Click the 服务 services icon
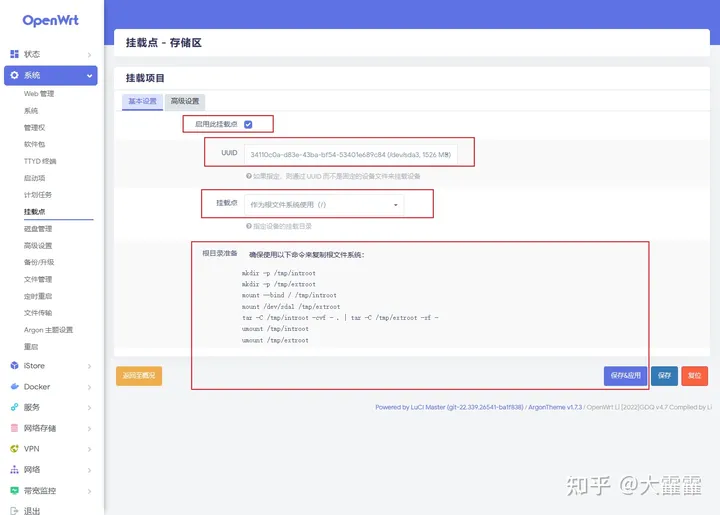720x515 pixels. pos(14,407)
